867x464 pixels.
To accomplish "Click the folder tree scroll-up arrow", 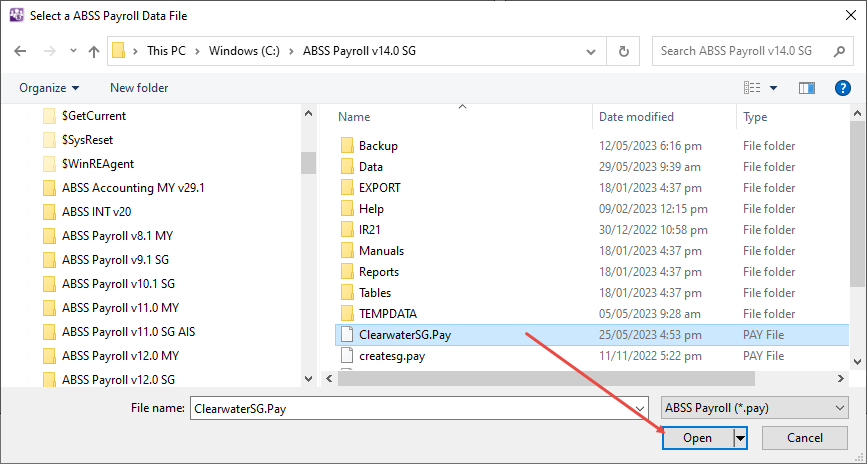I will tap(309, 114).
